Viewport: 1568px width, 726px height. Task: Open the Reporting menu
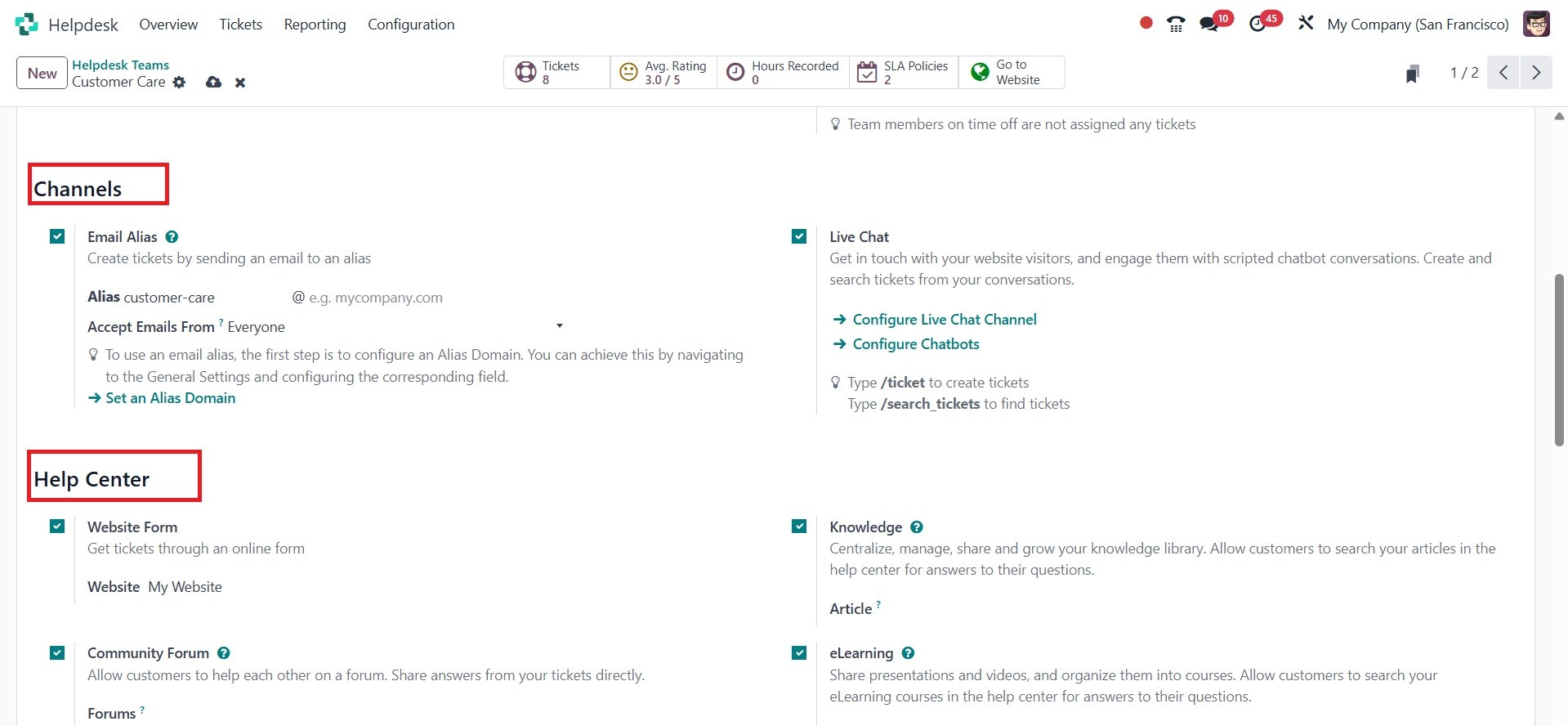click(x=315, y=25)
